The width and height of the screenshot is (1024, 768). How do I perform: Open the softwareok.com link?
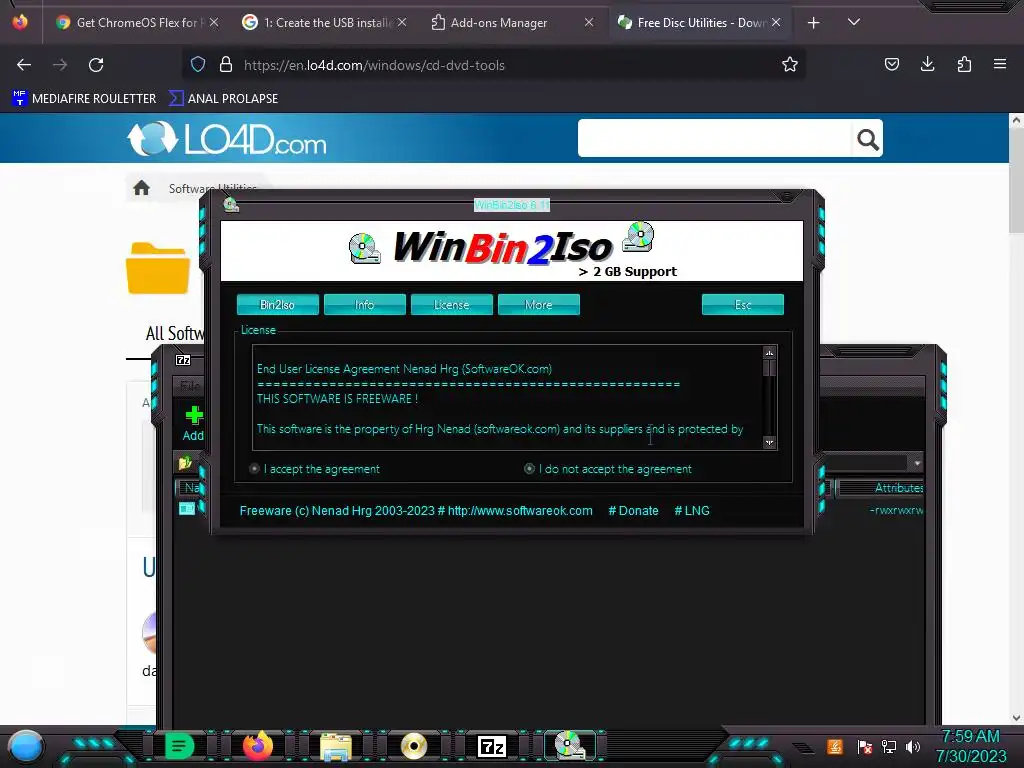coord(520,511)
